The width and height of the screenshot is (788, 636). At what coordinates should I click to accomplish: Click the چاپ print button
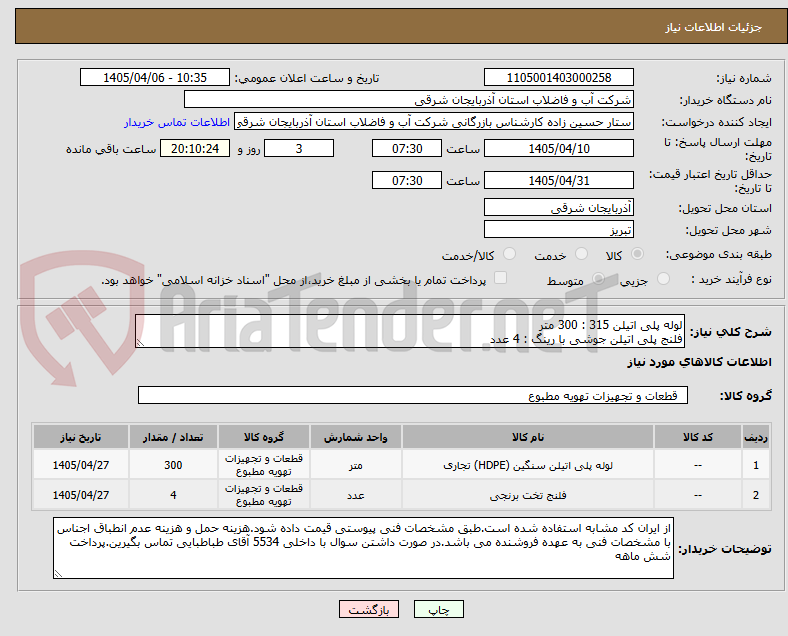pos(439,609)
